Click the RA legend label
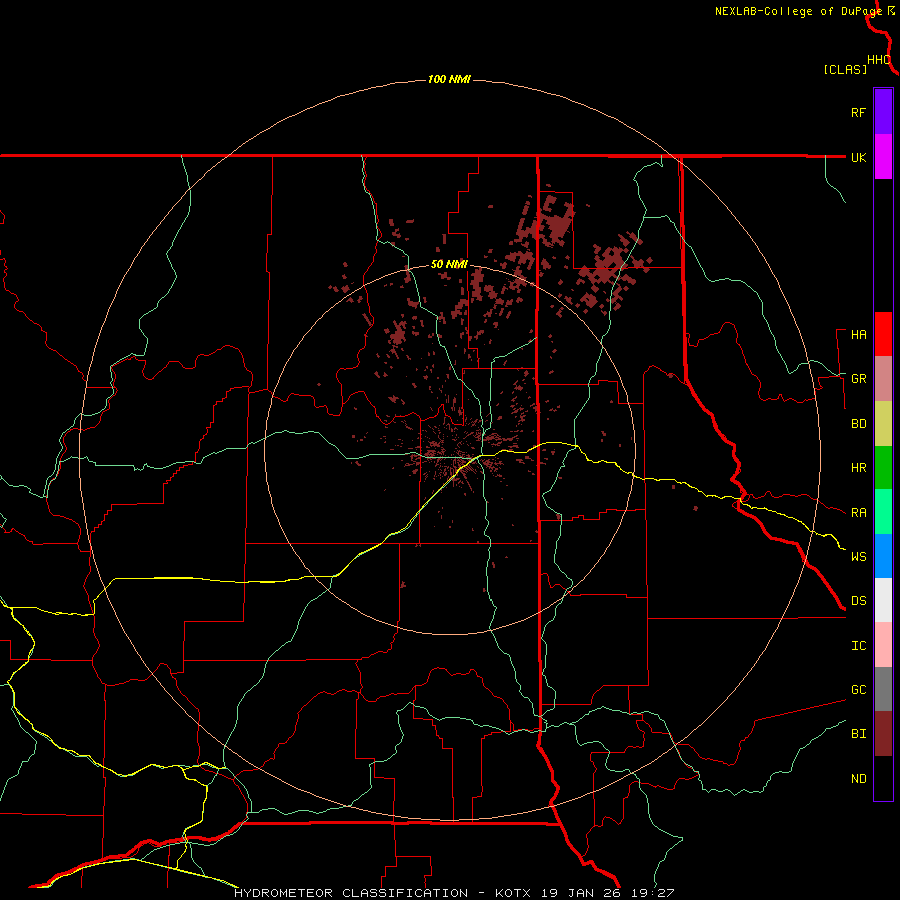This screenshot has height=900, width=900. (x=859, y=513)
